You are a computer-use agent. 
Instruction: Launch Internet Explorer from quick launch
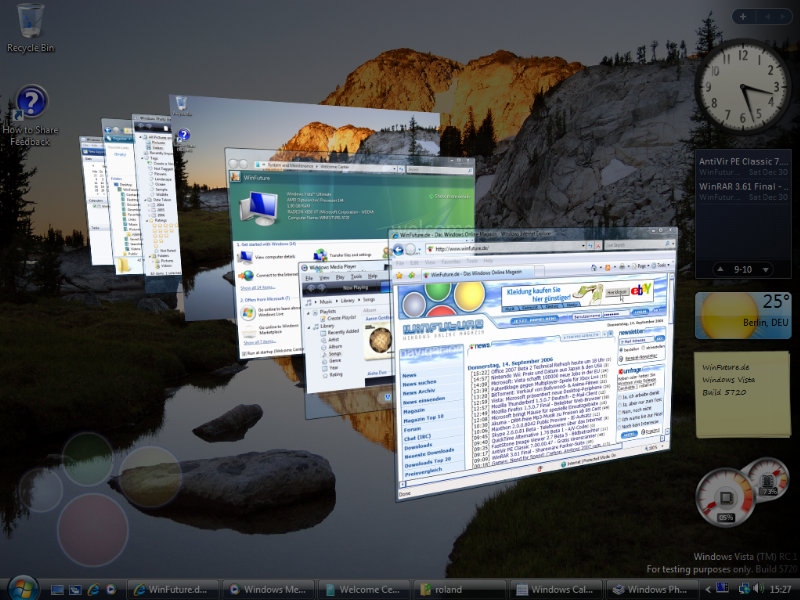pyautogui.click(x=93, y=590)
